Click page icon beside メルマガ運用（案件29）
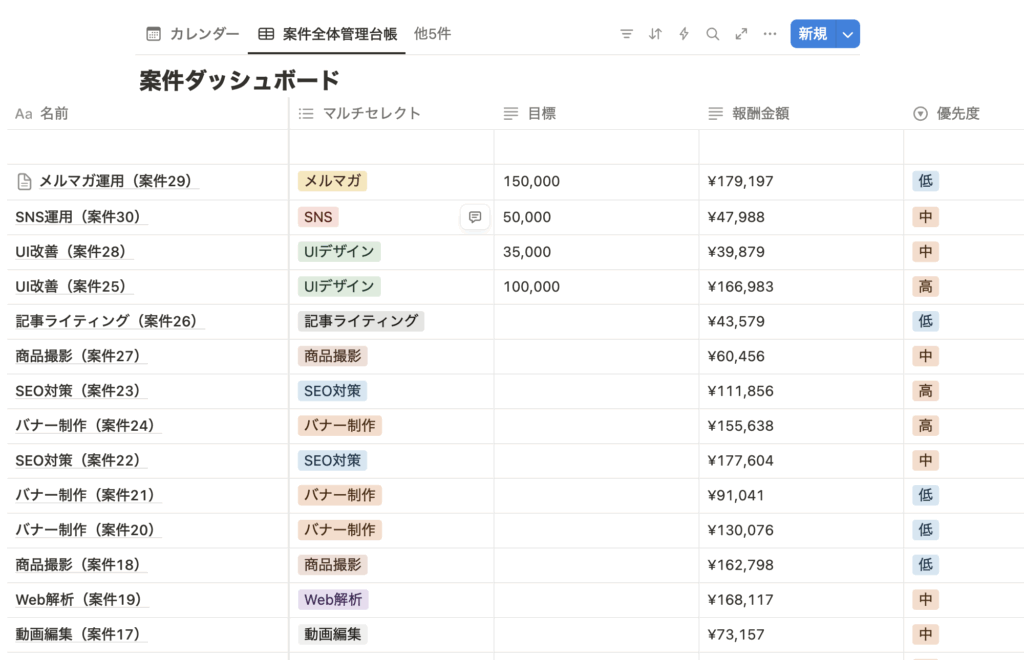1024x660 pixels. (x=24, y=182)
